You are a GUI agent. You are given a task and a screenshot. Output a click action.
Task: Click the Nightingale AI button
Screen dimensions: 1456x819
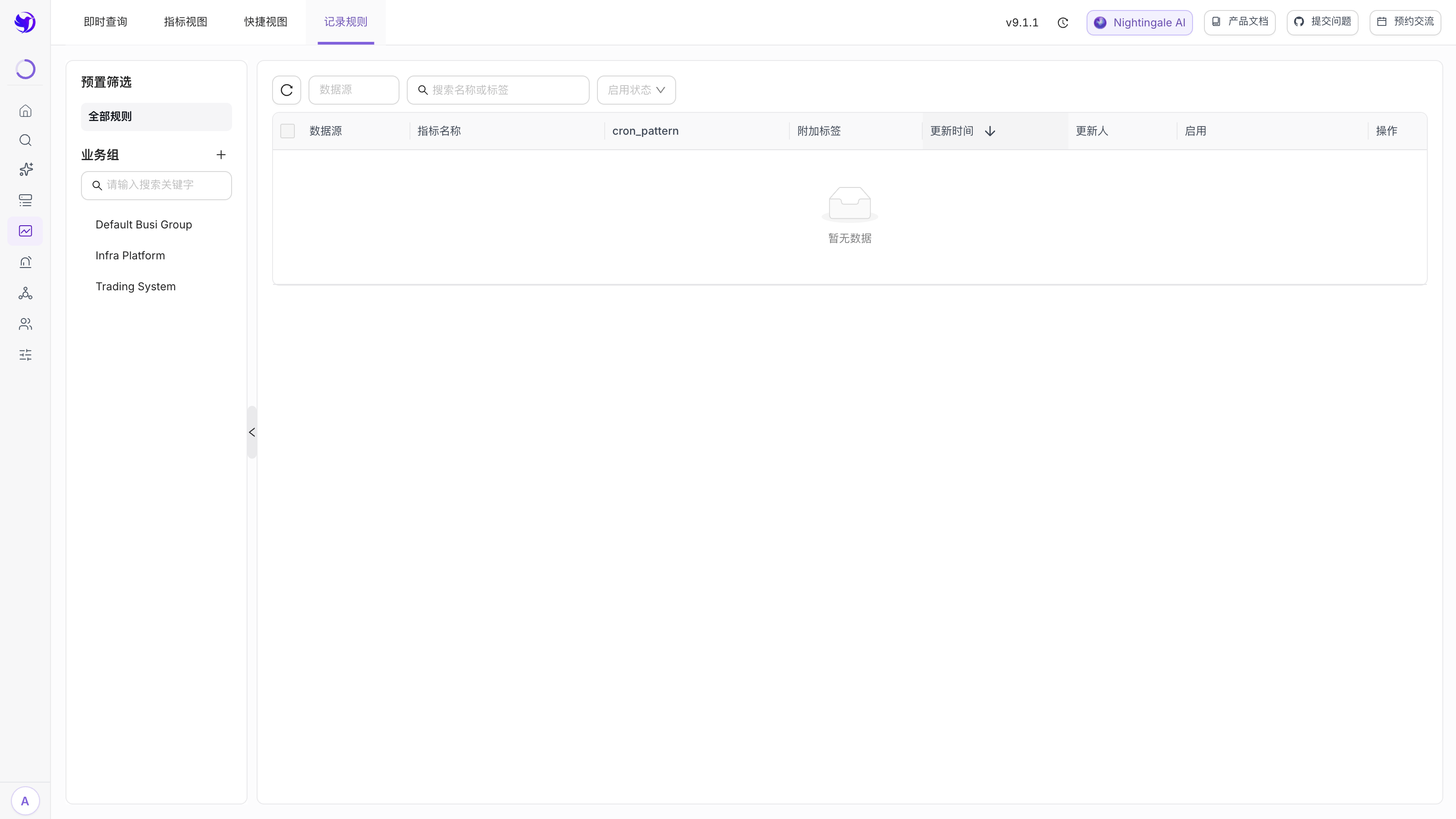(1139, 23)
